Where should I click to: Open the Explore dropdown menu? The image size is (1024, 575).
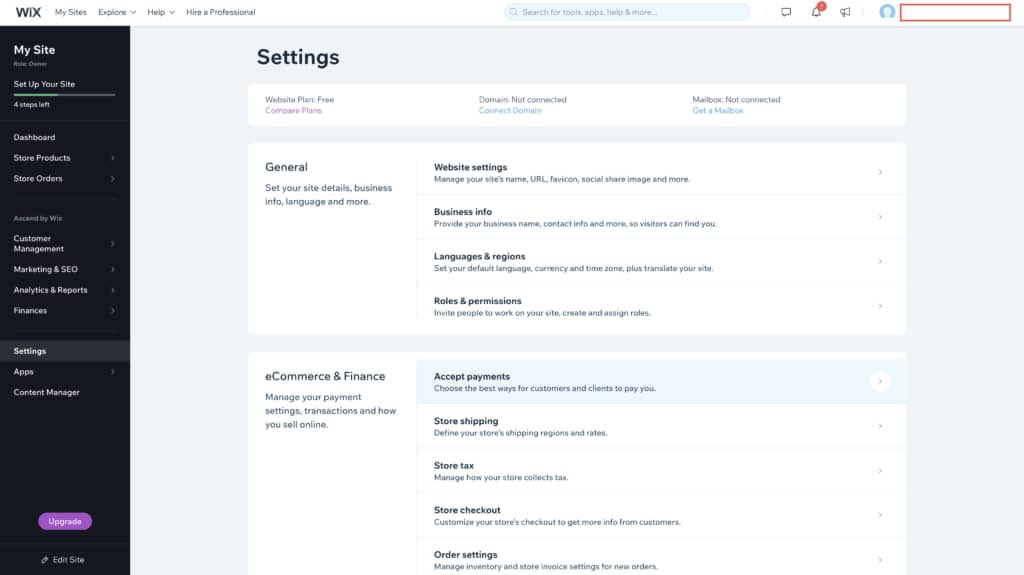[117, 12]
